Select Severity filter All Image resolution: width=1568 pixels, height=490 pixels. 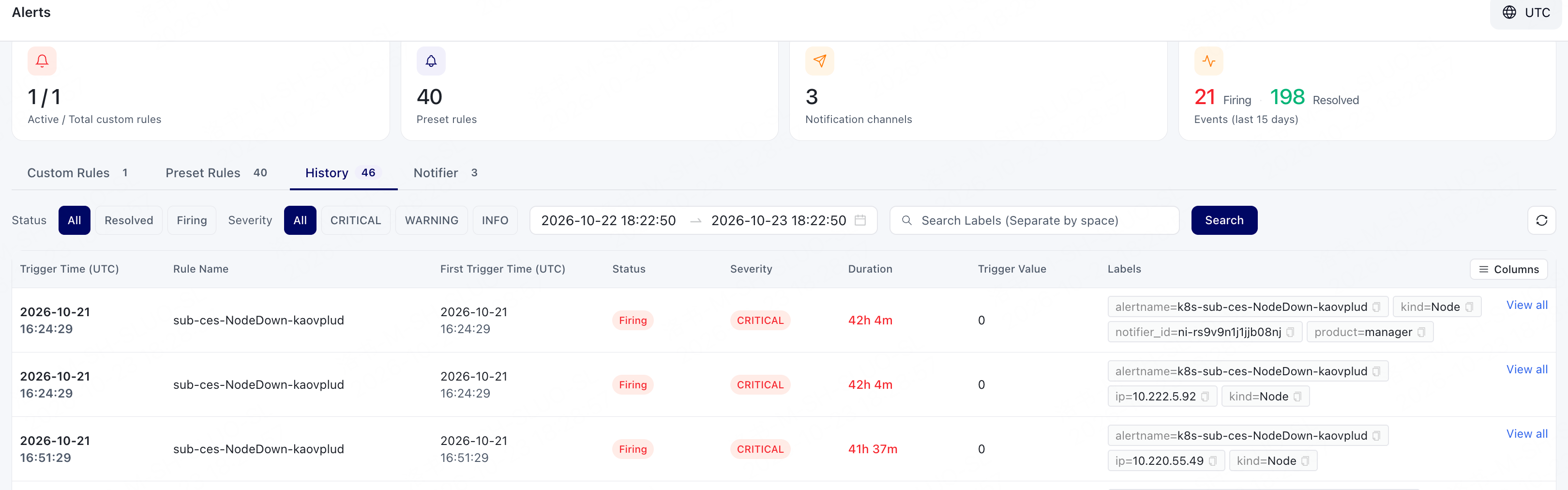point(300,220)
